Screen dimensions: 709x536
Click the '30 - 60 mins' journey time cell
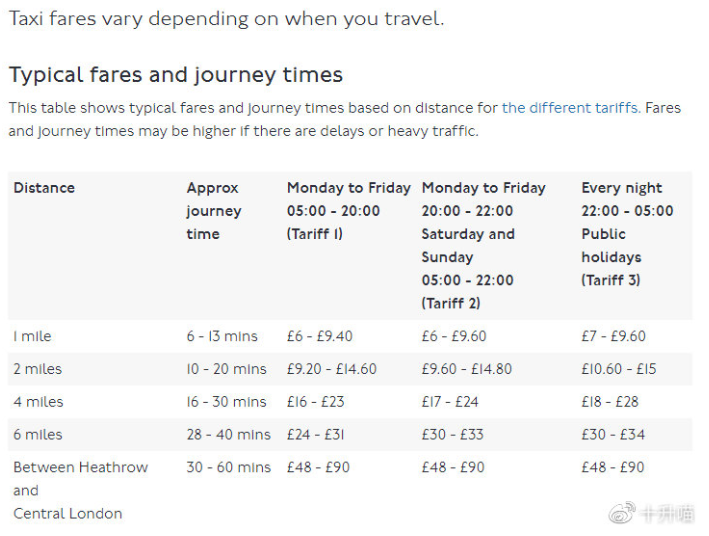click(x=228, y=467)
